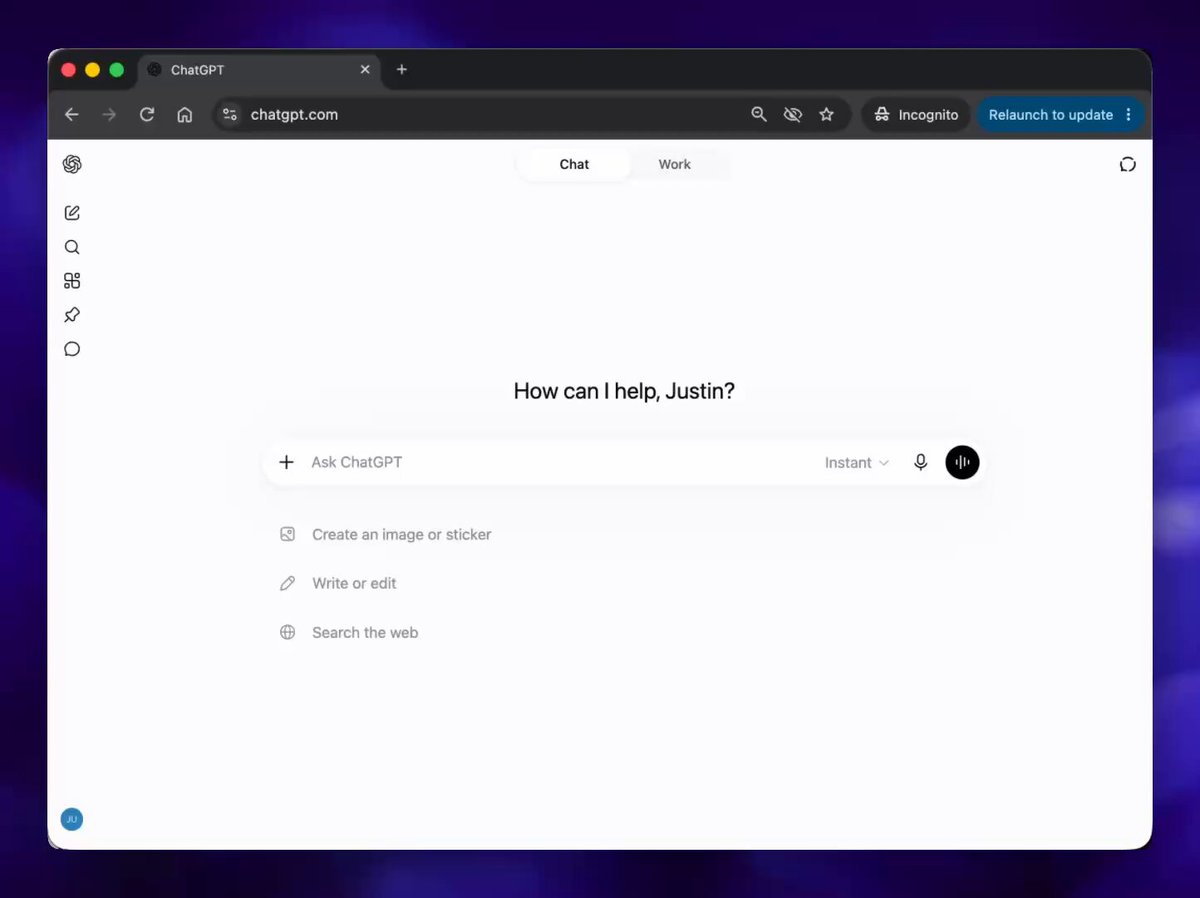This screenshot has width=1200, height=898.
Task: Switch to the Work tab
Action: tap(675, 164)
